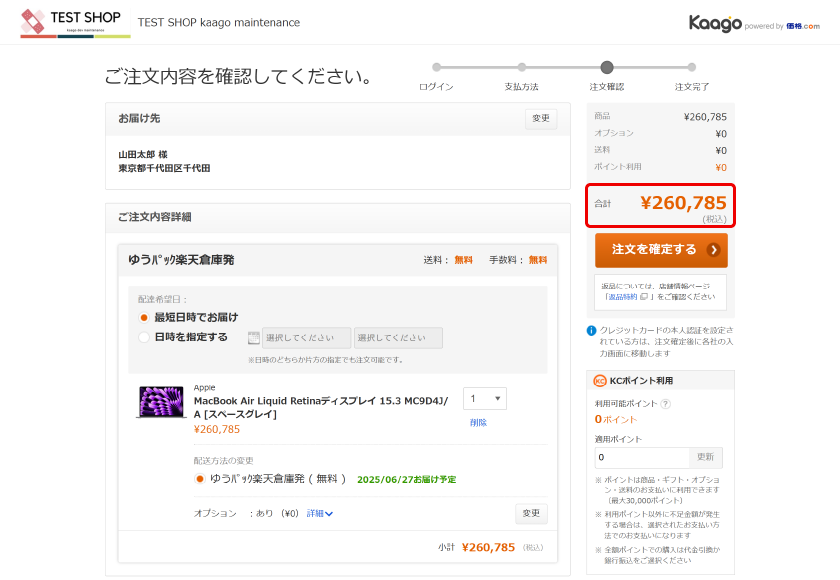Image resolution: width=840 pixels, height=580 pixels.
Task: Click the ゆうパック楽天倉庫発 section heading
Action: (181, 260)
